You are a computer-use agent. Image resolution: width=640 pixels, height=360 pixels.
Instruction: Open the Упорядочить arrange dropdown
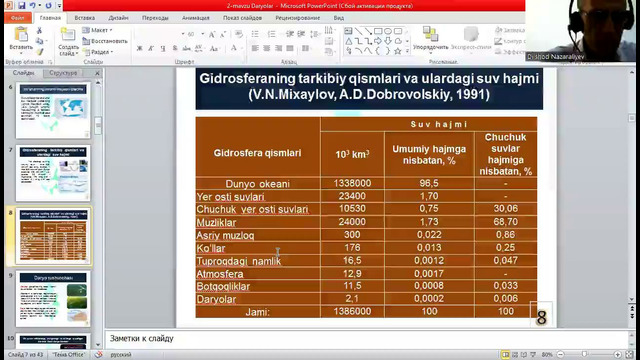(430, 40)
